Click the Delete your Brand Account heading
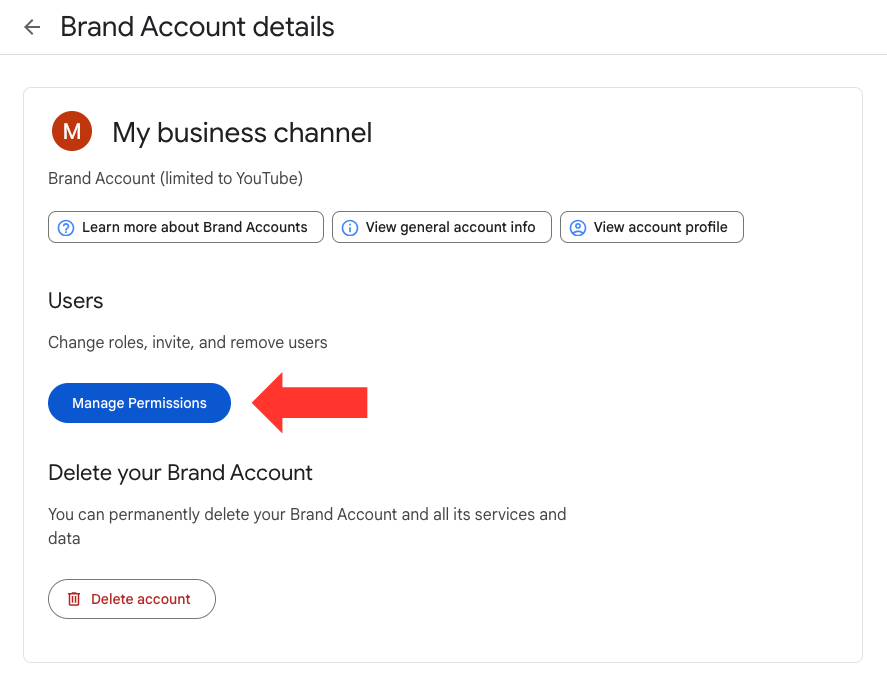The height and width of the screenshot is (680, 887). pyautogui.click(x=180, y=472)
